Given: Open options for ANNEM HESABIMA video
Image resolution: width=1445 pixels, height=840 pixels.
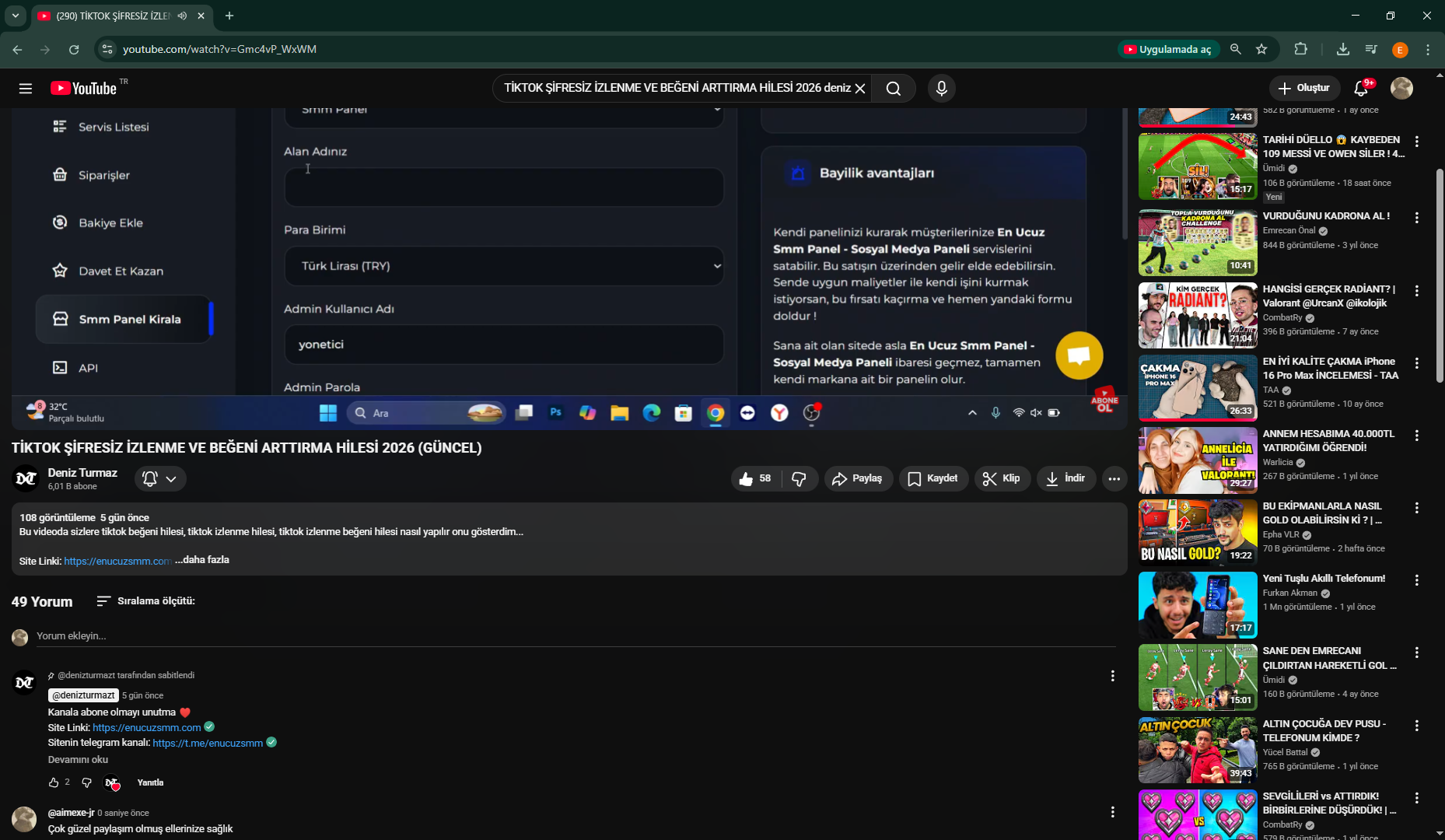Looking at the screenshot, I should point(1417,436).
